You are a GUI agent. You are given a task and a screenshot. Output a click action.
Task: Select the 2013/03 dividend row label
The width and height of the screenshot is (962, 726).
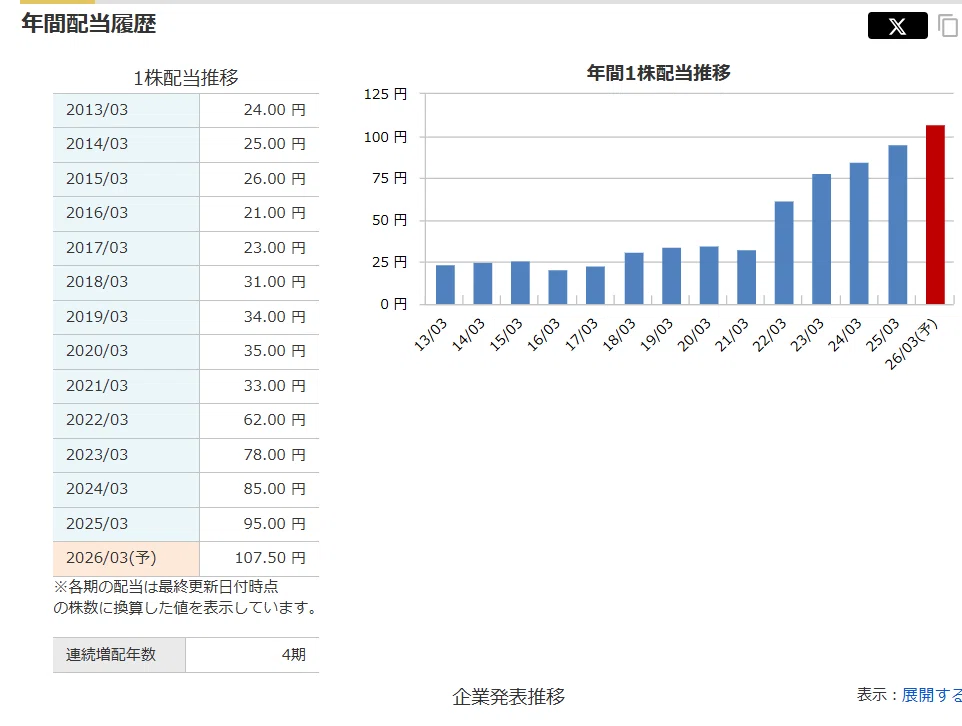coord(126,110)
